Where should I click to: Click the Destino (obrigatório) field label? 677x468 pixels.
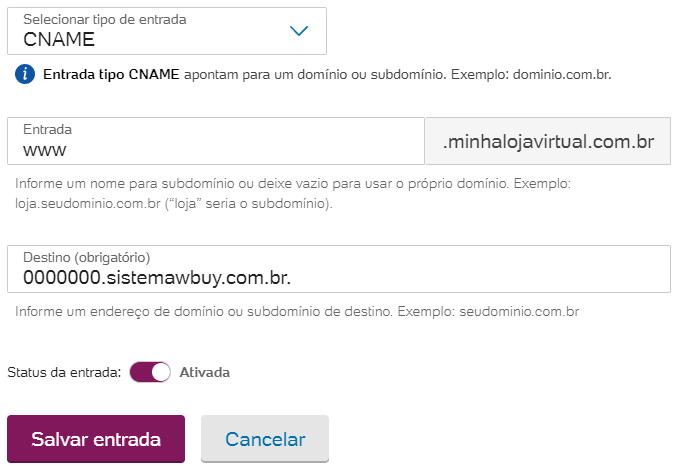click(86, 257)
